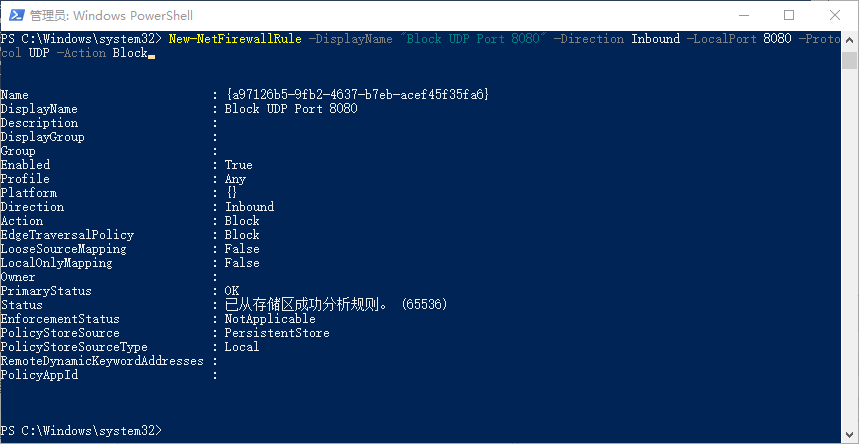The image size is (859, 444).
Task: Maximize the PowerShell window
Action: click(788, 14)
